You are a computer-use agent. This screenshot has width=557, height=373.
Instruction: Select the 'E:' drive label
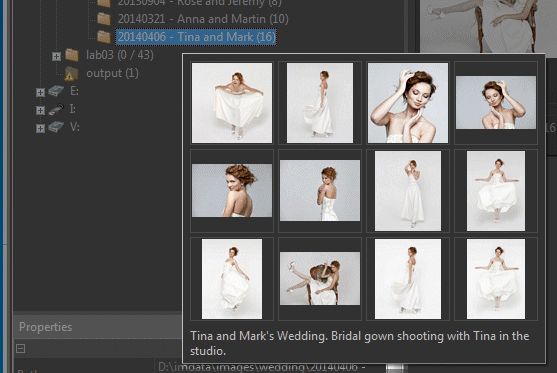click(74, 91)
